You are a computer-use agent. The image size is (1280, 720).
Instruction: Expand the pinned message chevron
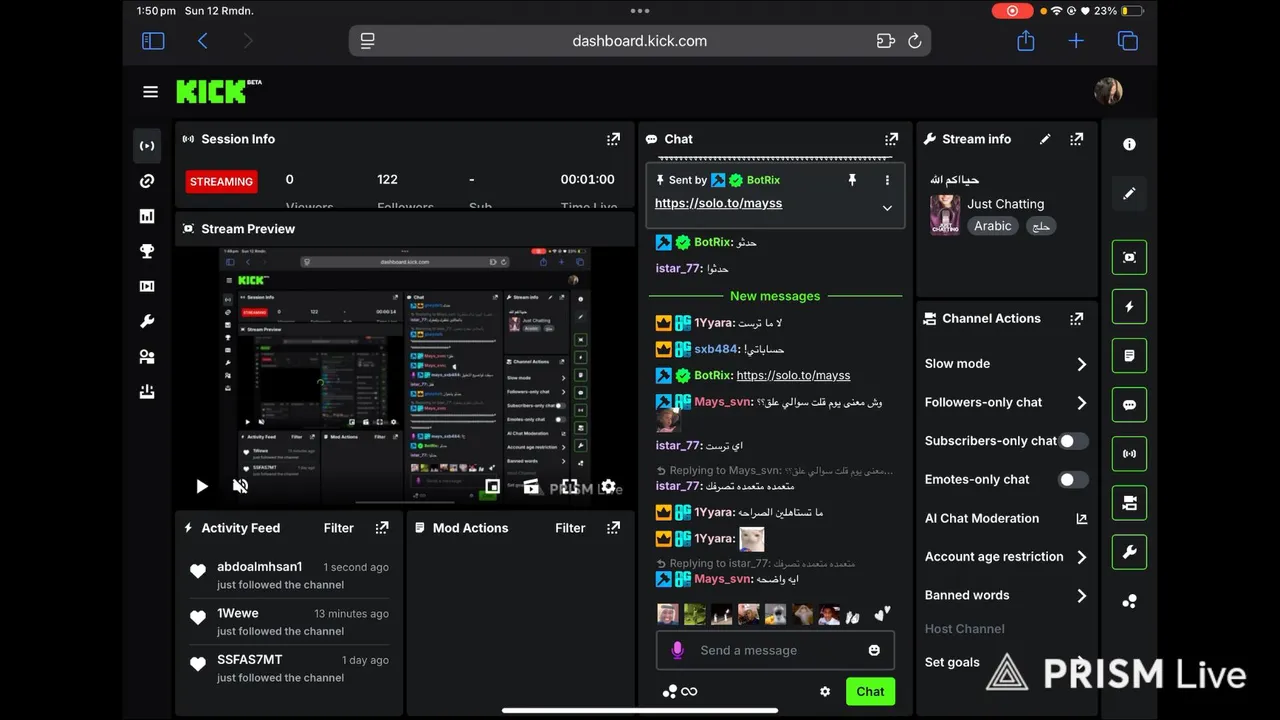tap(887, 208)
